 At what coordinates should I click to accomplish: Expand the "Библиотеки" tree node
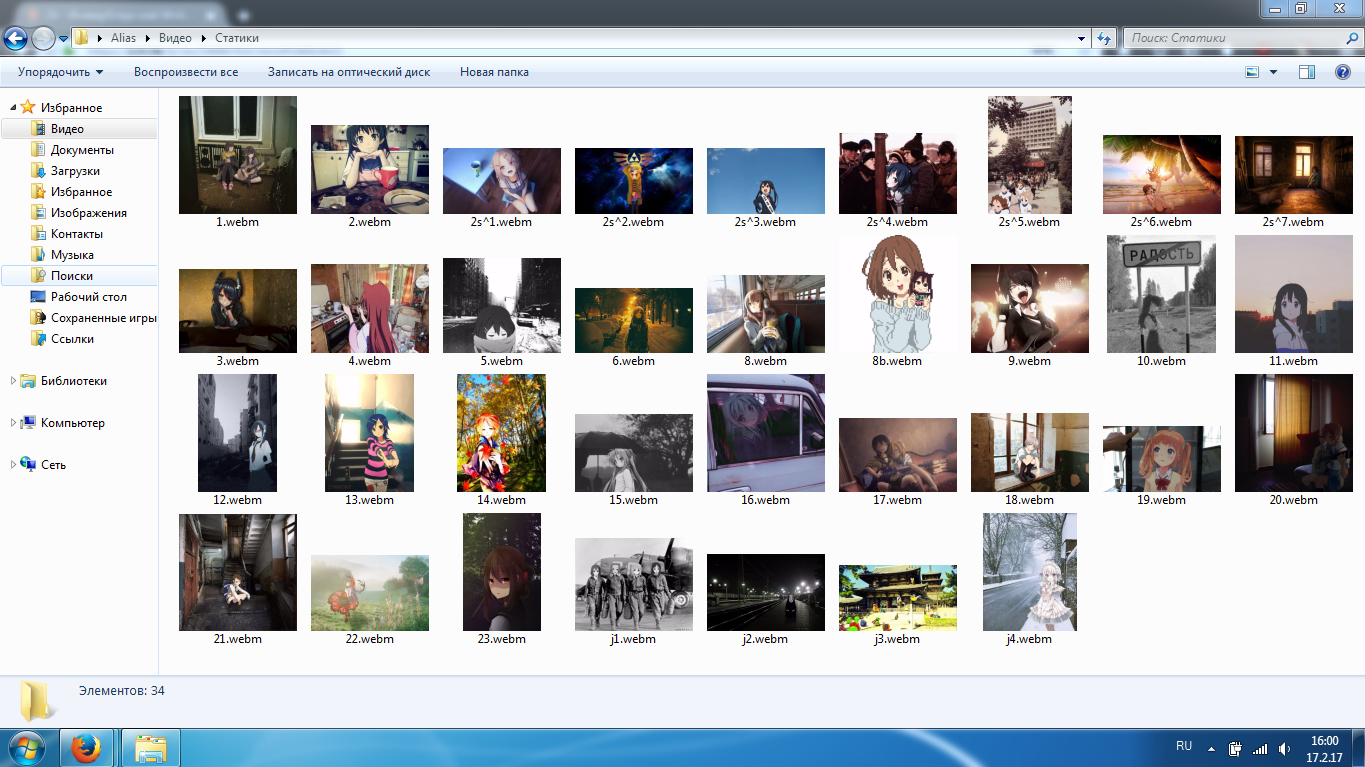point(13,381)
